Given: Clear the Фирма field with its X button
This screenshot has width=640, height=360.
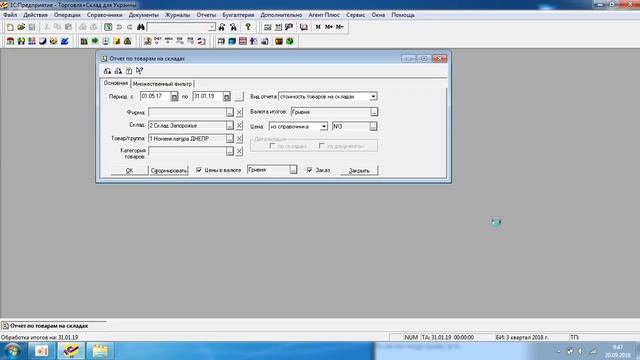Looking at the screenshot, I should point(240,112).
